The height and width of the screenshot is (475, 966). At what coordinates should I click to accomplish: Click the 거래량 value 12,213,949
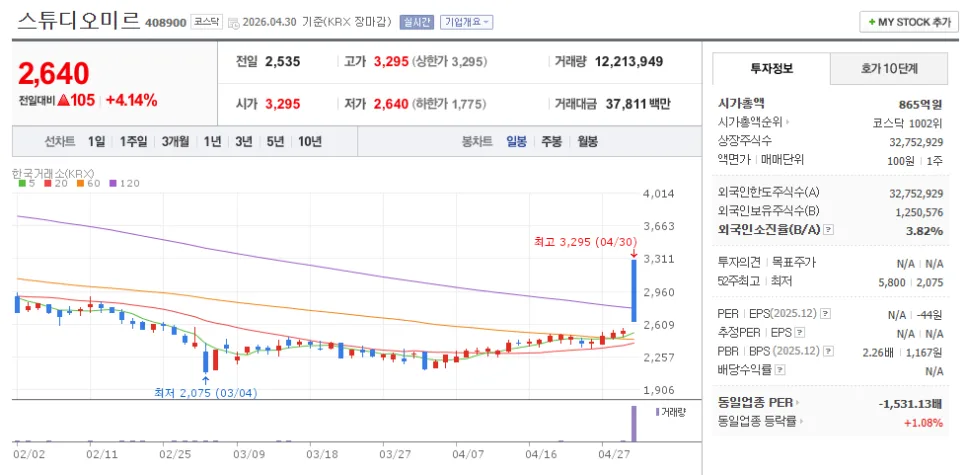point(628,62)
